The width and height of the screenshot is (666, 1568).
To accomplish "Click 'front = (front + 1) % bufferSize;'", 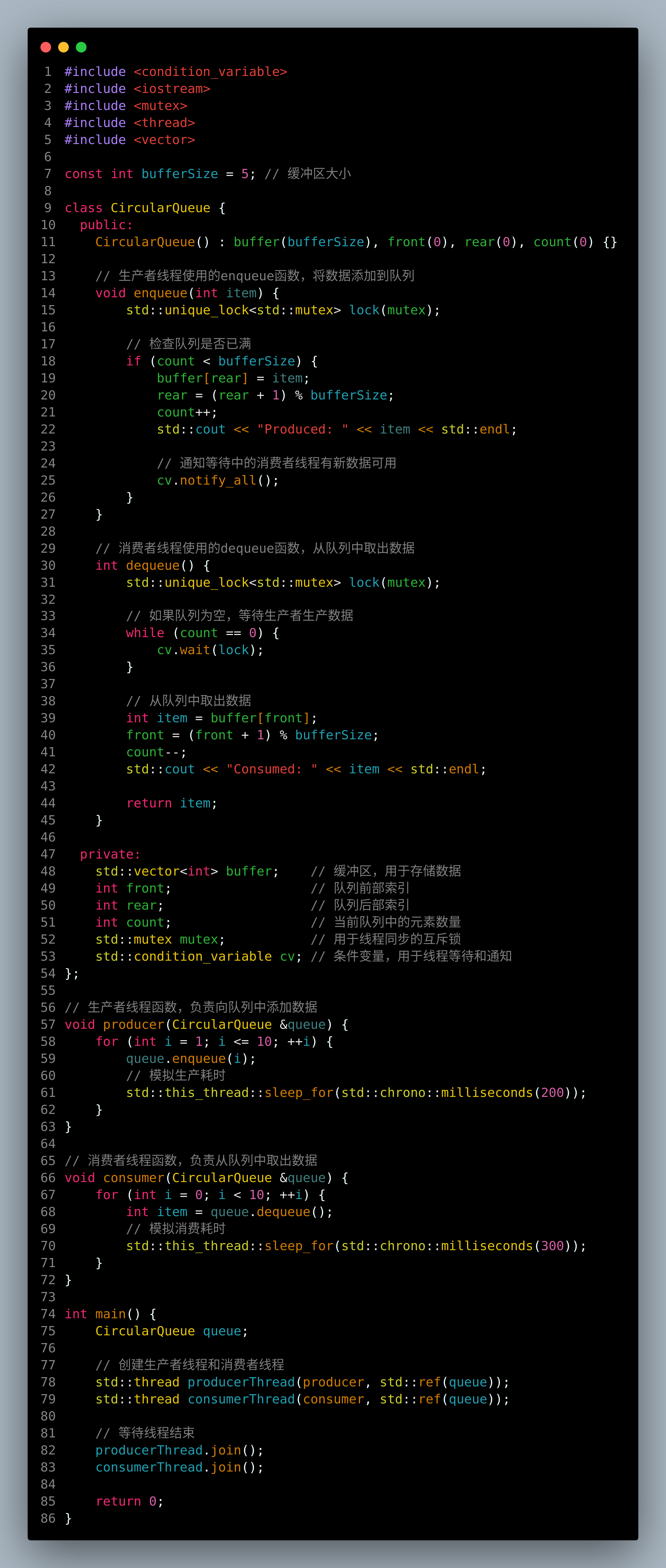I will point(252,736).
